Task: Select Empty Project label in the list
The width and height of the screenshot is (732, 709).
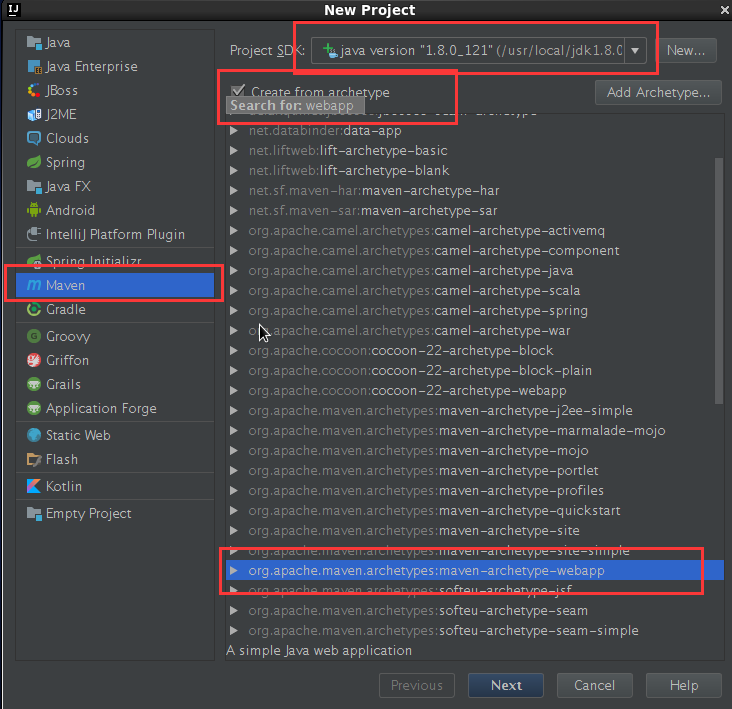Action: (89, 513)
